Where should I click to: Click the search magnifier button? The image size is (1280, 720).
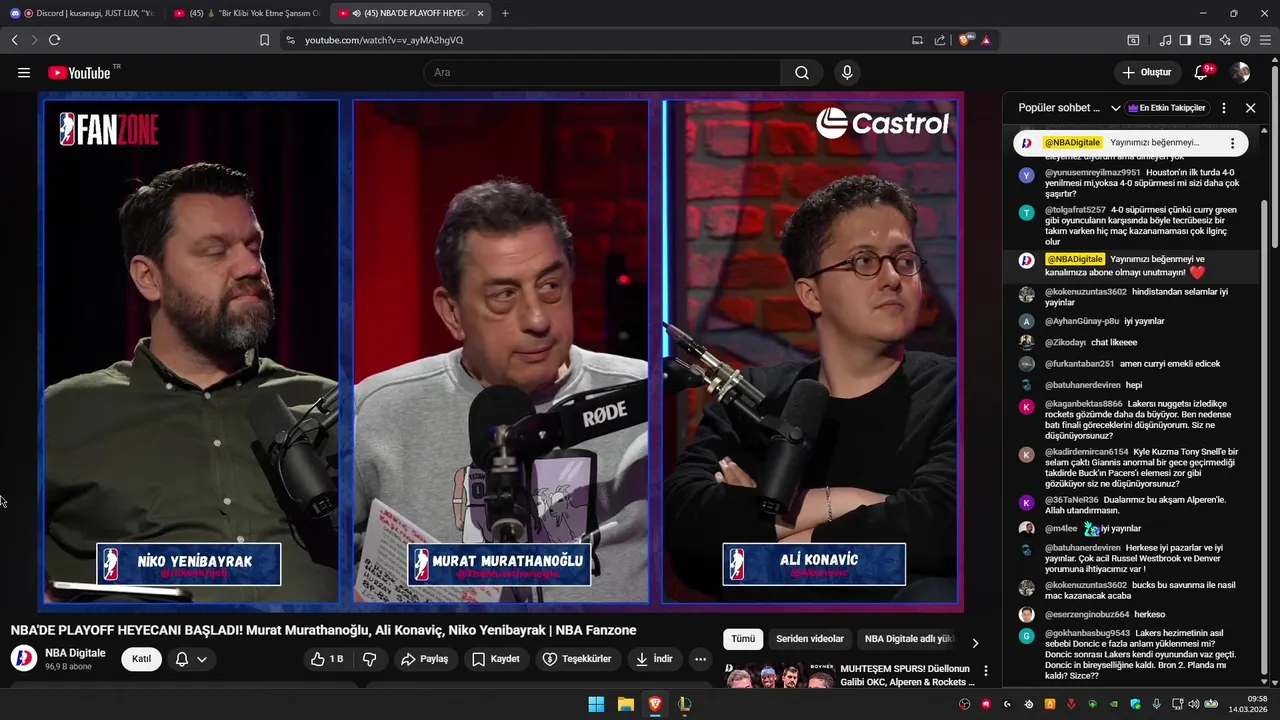pos(802,72)
